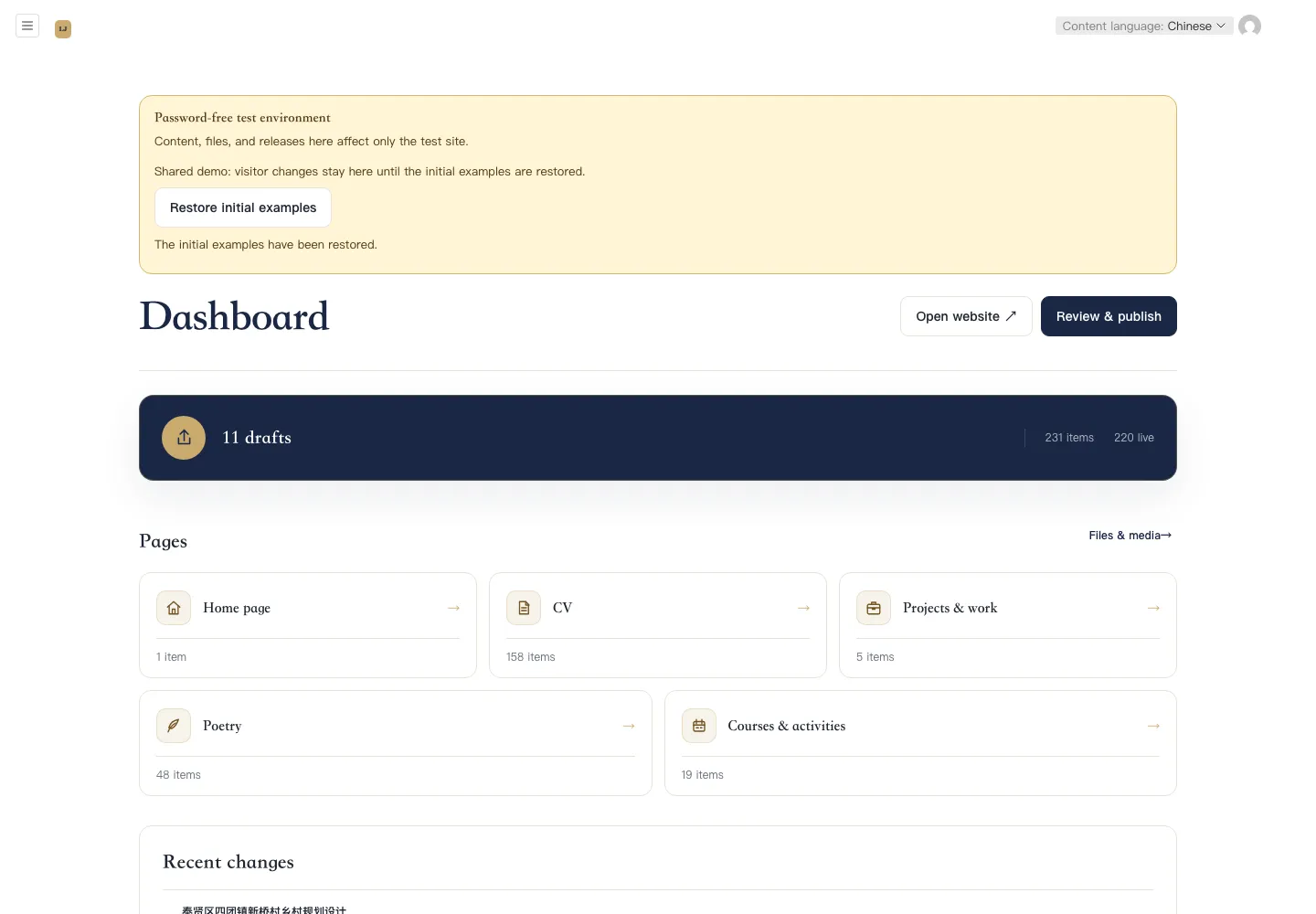Viewport: 1316px width, 914px height.
Task: Open the Poetry page card
Action: coord(396,743)
